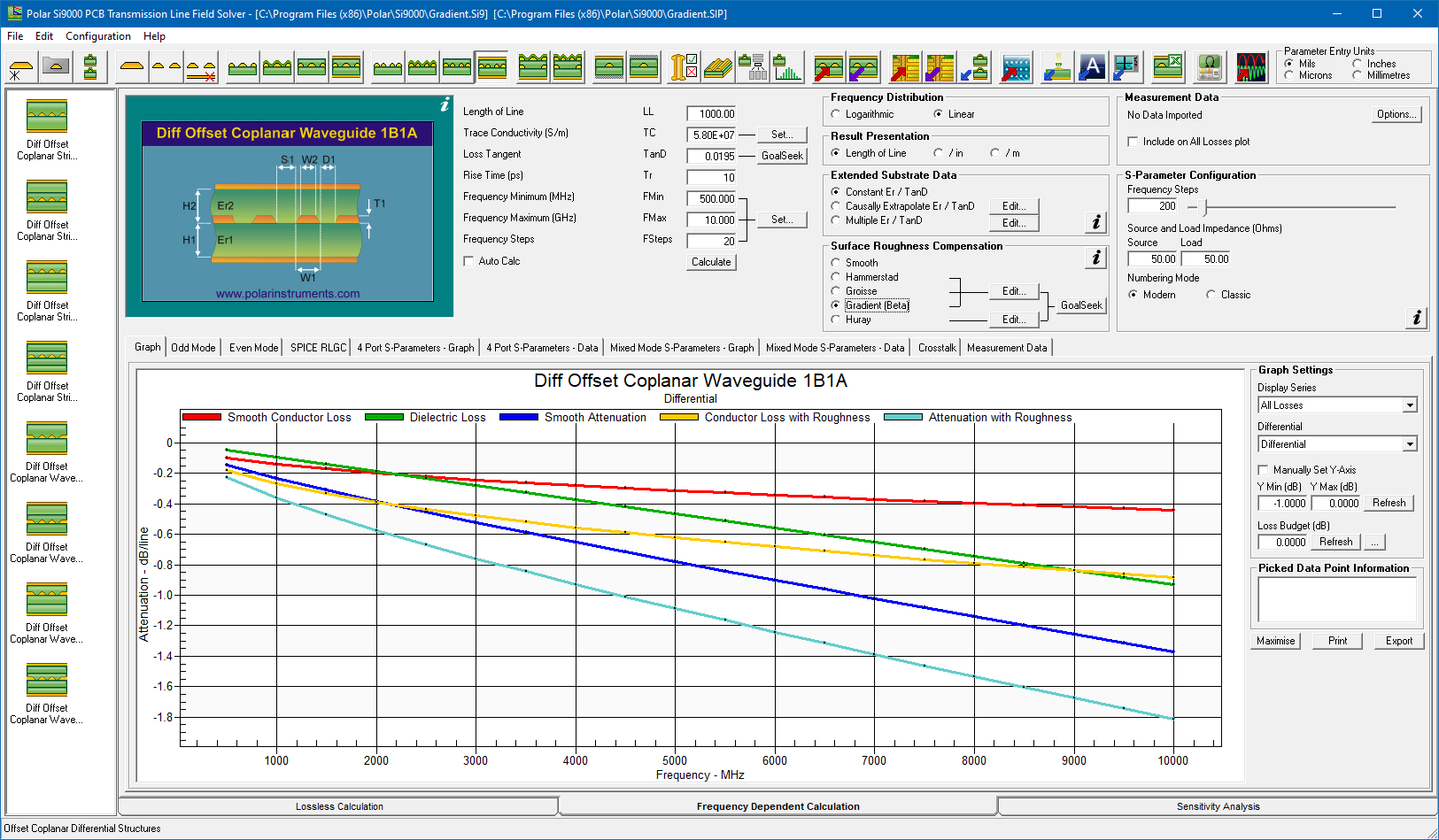The image size is (1439, 840).
Task: Click the blue dotted grid with red arrow icon
Action: pos(1016,67)
